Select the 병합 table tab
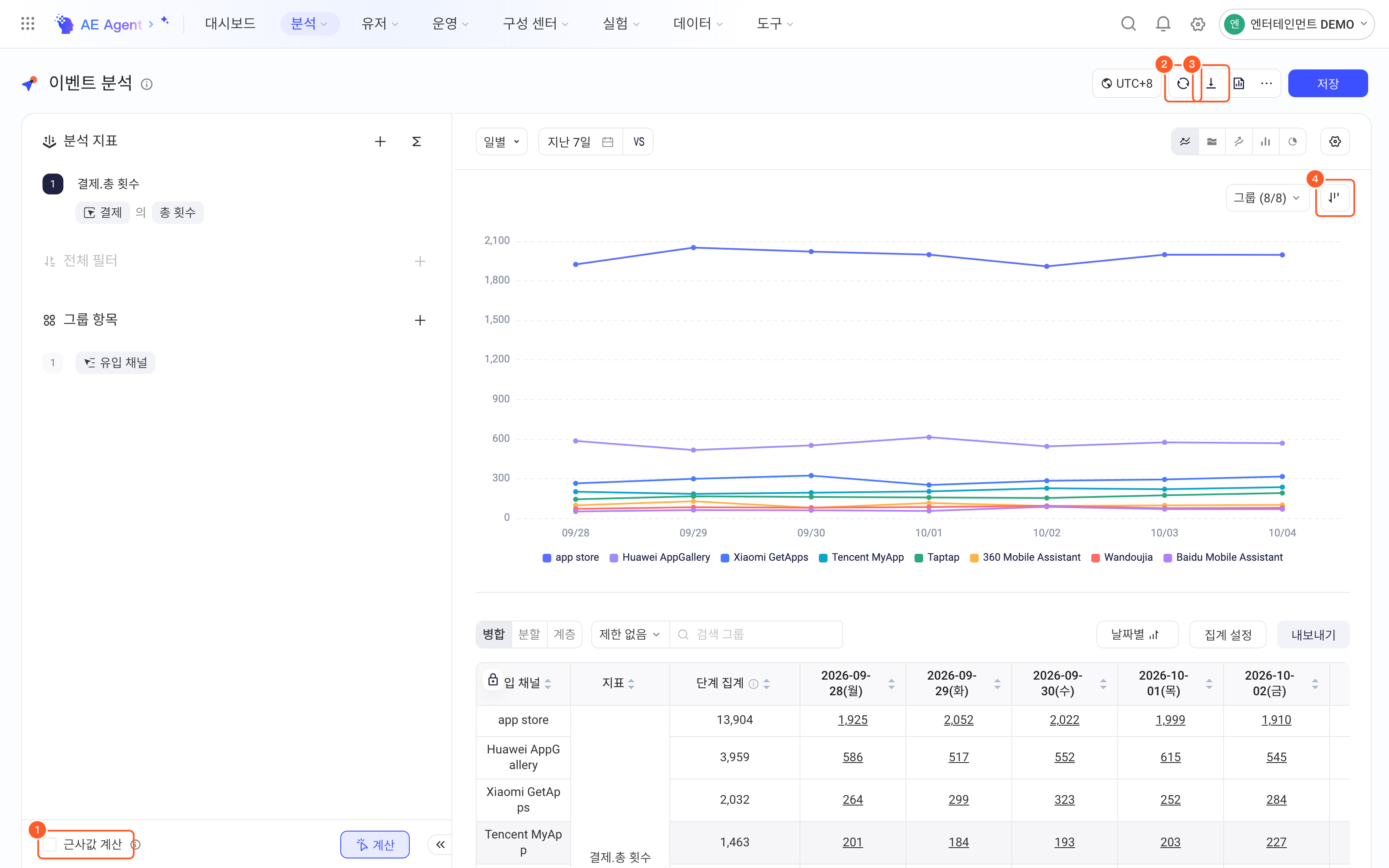The width and height of the screenshot is (1389, 868). tap(494, 635)
